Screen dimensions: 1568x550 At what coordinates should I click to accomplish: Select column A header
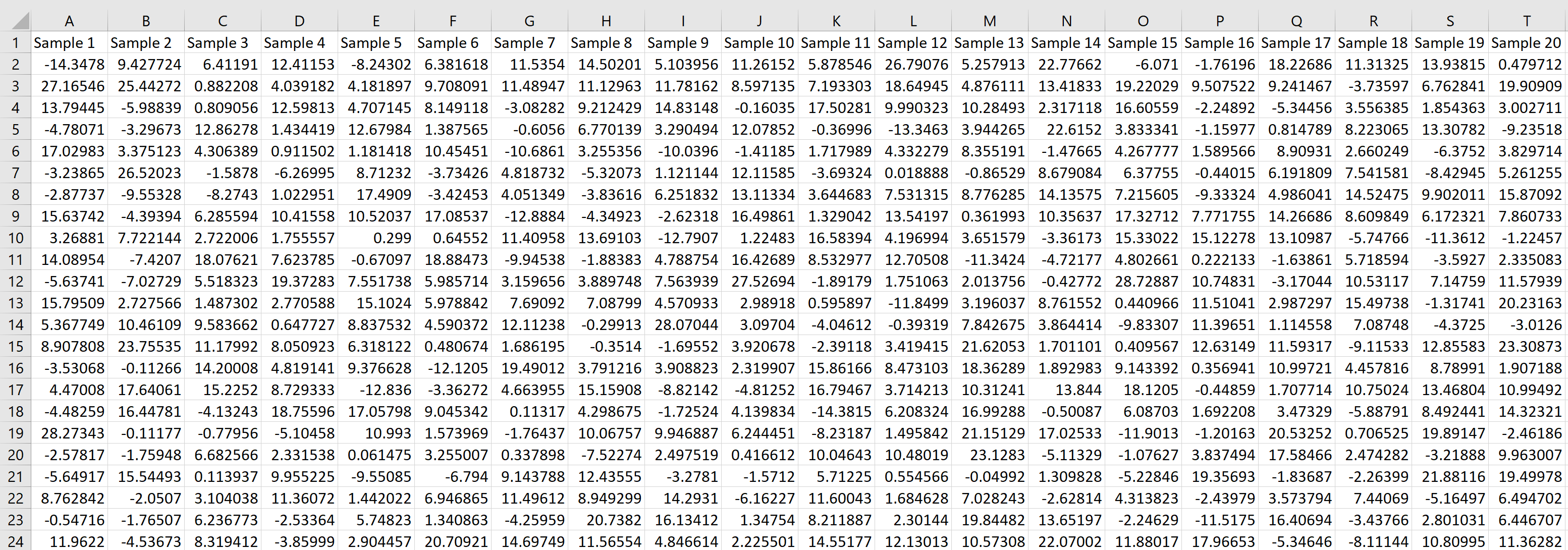[x=69, y=20]
